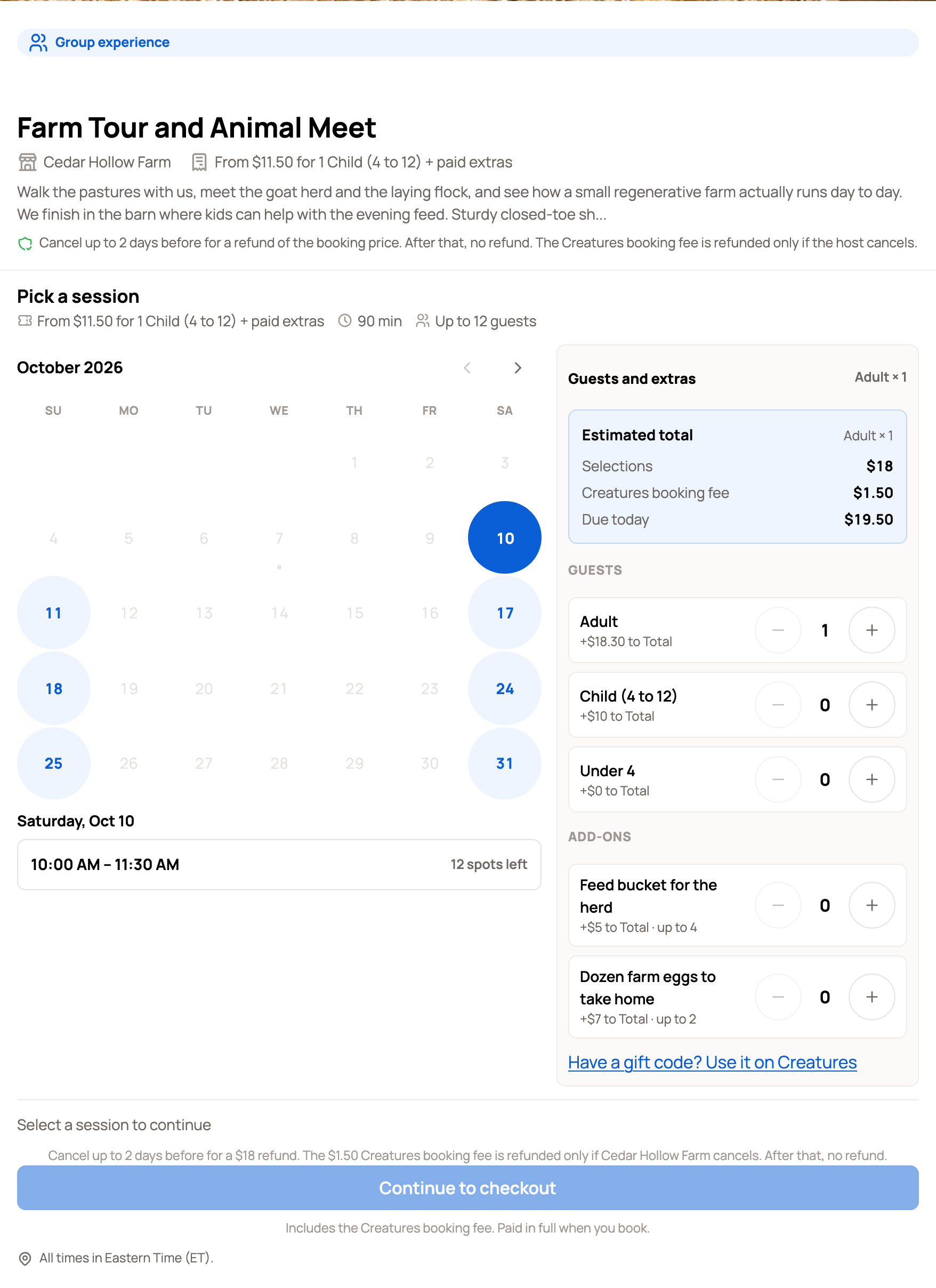The height and width of the screenshot is (1288, 936).
Task: Click the Adult × 1 summary in Guests header
Action: pyautogui.click(x=881, y=377)
